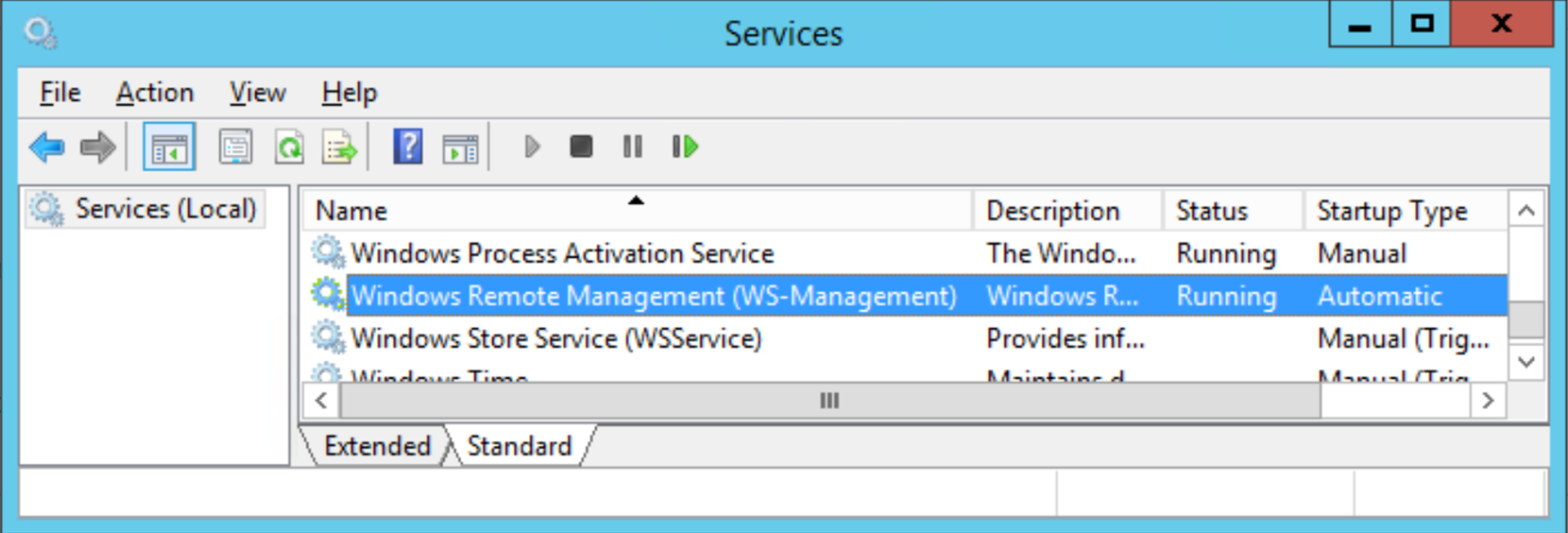Click the Export List toolbar icon
The image size is (1568, 533).
pos(340,147)
